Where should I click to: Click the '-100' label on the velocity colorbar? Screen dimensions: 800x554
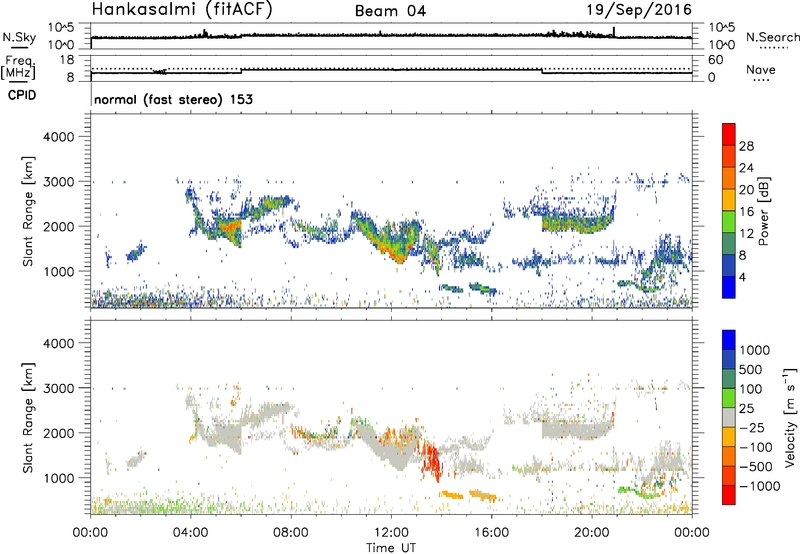point(756,447)
